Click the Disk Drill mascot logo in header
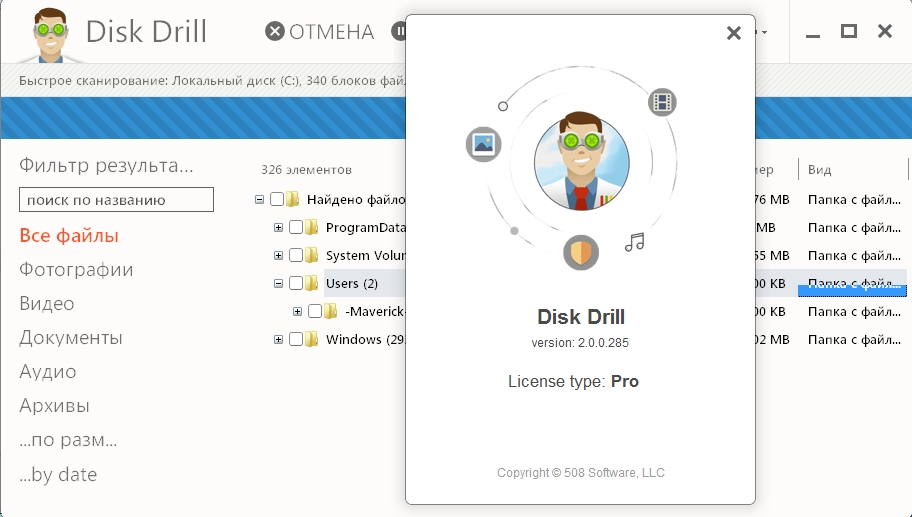The height and width of the screenshot is (517, 912). (50, 35)
